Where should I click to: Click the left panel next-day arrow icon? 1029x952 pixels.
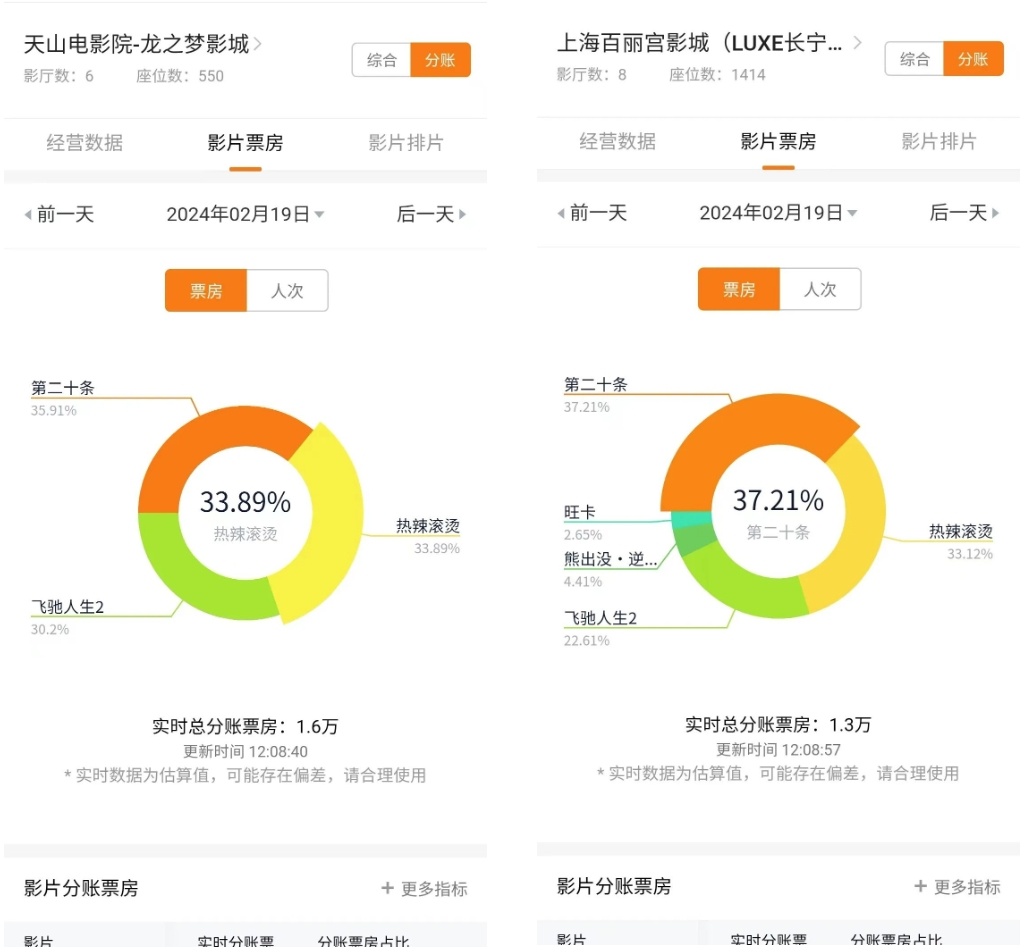pos(462,215)
